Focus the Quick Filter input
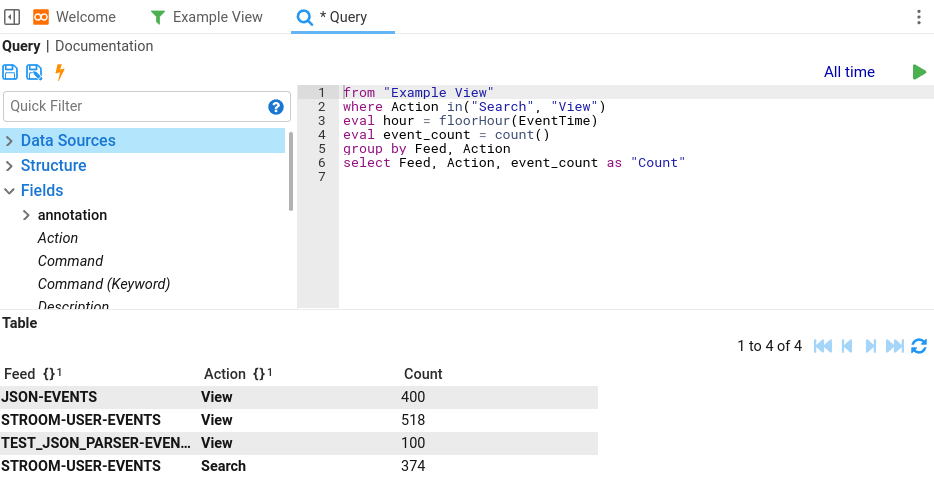Viewport: 934px width, 495px height. point(134,106)
